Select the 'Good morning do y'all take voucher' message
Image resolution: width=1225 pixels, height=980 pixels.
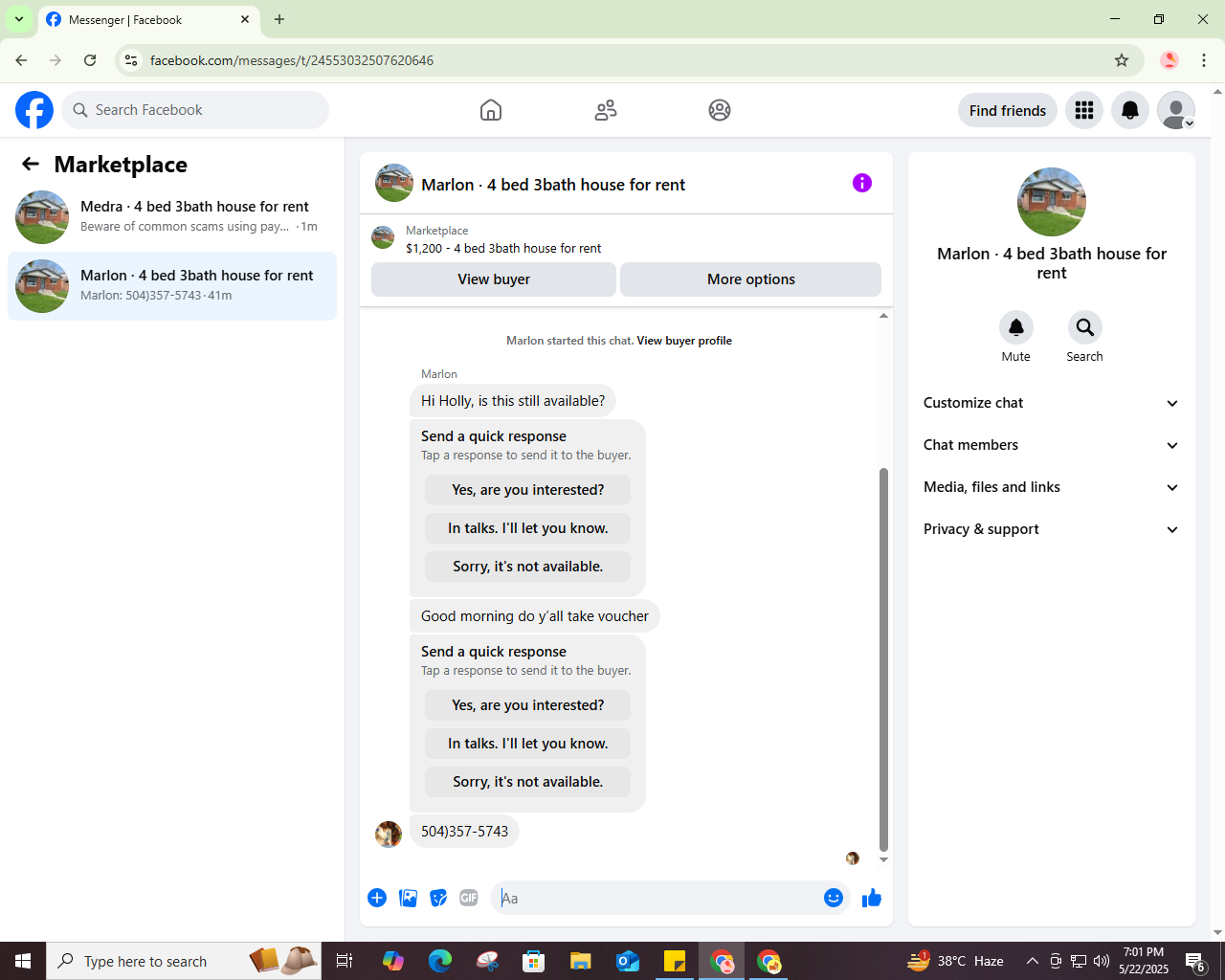click(535, 616)
